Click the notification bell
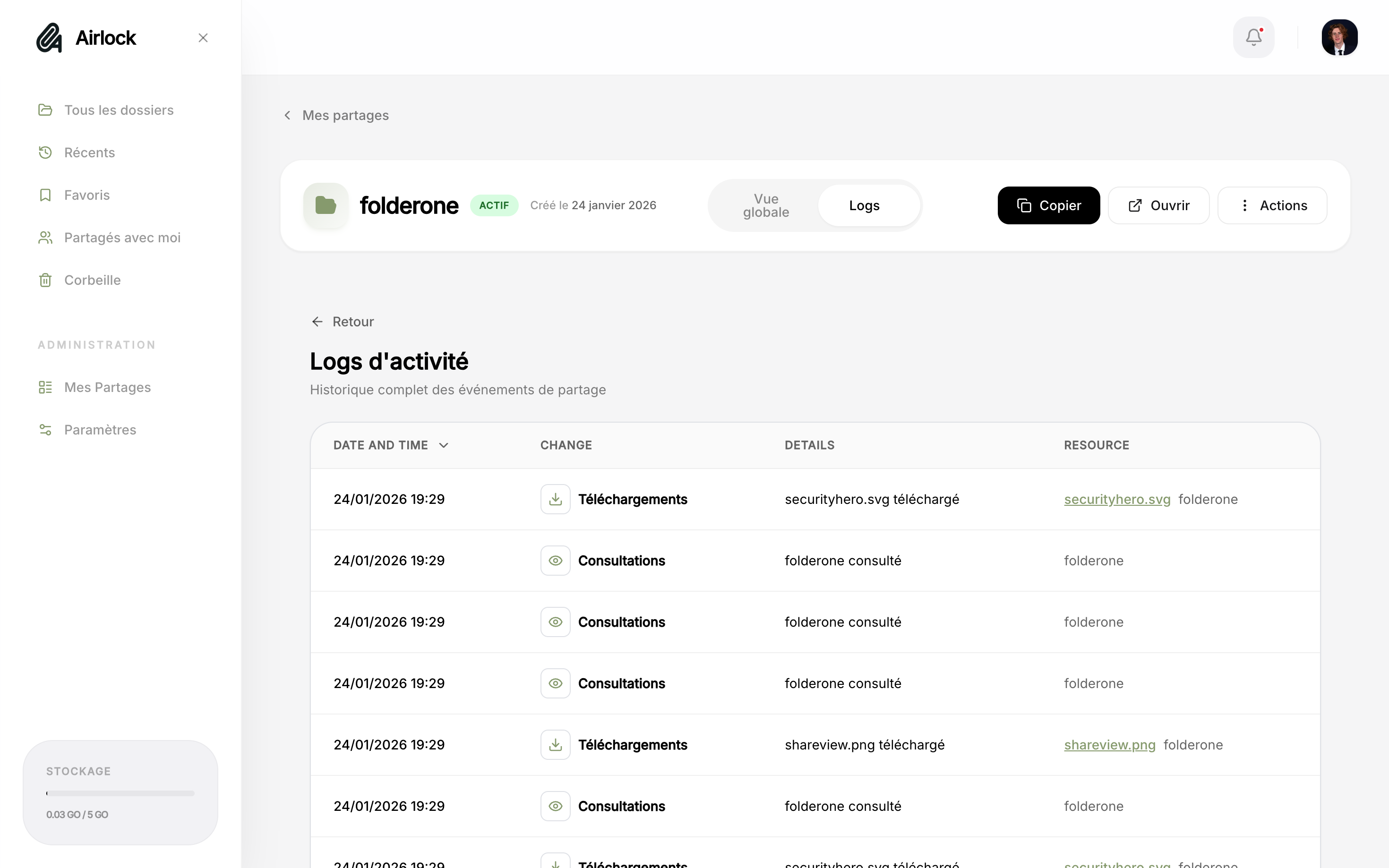Viewport: 1389px width, 868px height. (x=1253, y=37)
